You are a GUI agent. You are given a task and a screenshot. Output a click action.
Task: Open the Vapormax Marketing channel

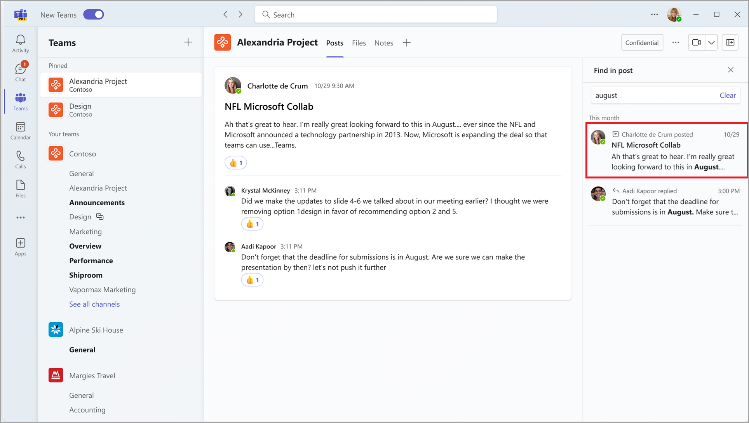coord(102,289)
